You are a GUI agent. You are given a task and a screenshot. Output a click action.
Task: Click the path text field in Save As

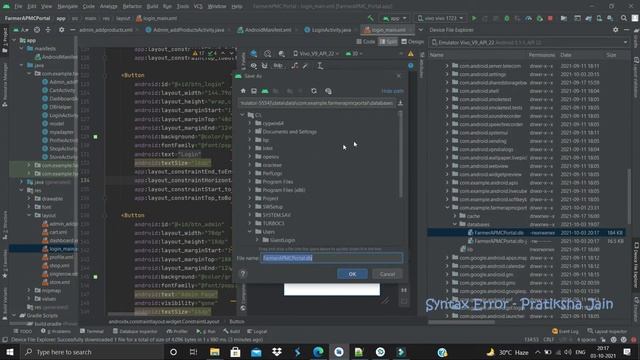pos(317,103)
